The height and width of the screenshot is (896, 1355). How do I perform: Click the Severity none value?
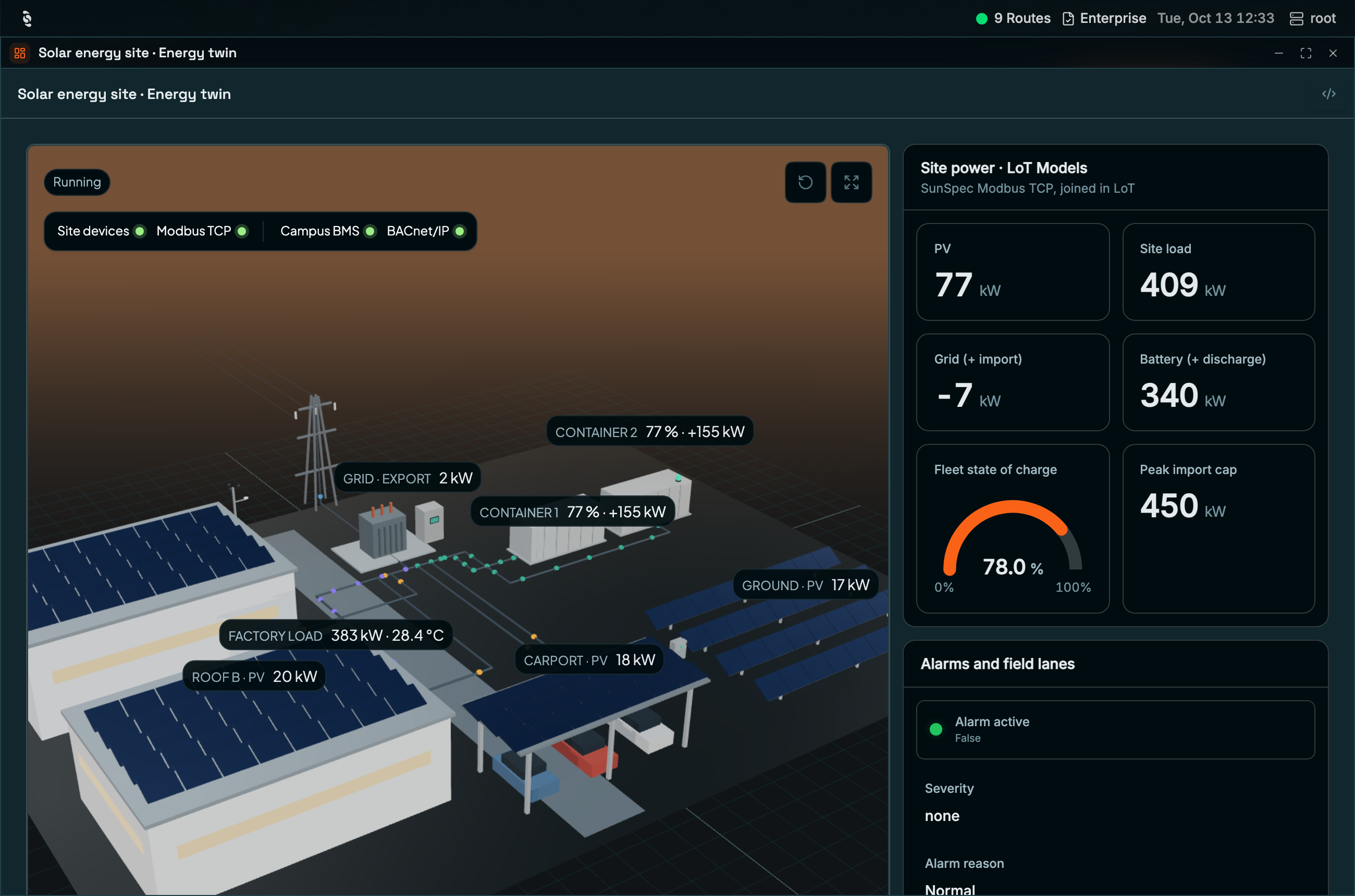click(942, 816)
